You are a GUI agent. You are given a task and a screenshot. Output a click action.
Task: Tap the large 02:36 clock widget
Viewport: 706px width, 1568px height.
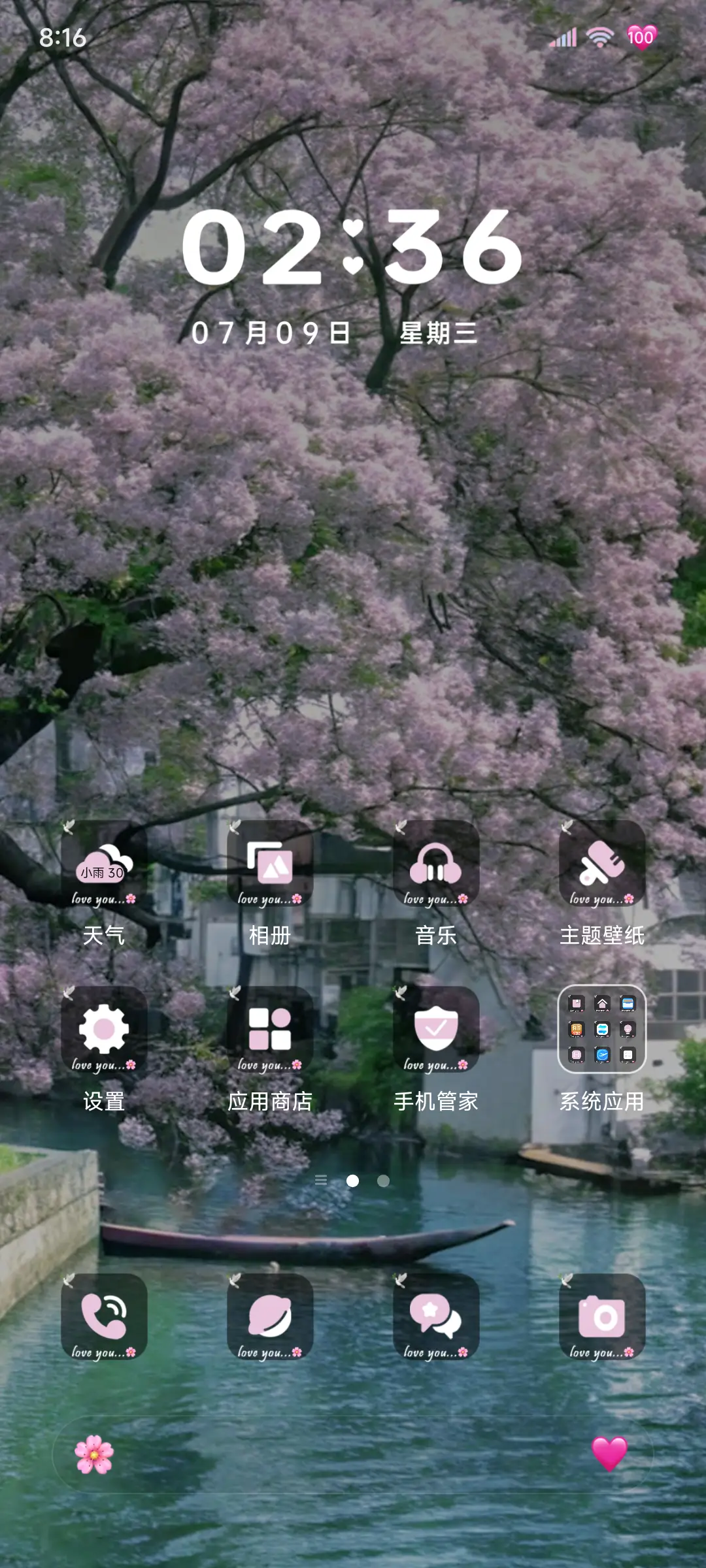click(352, 248)
